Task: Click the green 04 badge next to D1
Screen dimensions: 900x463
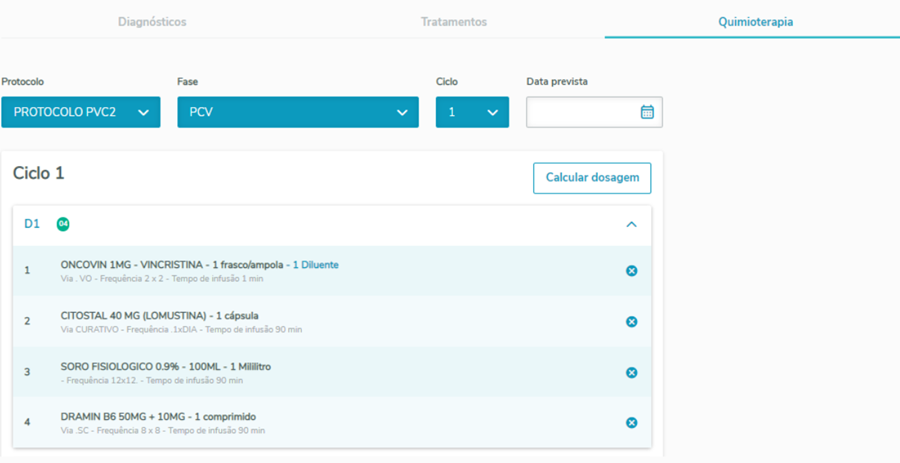Action: (x=63, y=224)
